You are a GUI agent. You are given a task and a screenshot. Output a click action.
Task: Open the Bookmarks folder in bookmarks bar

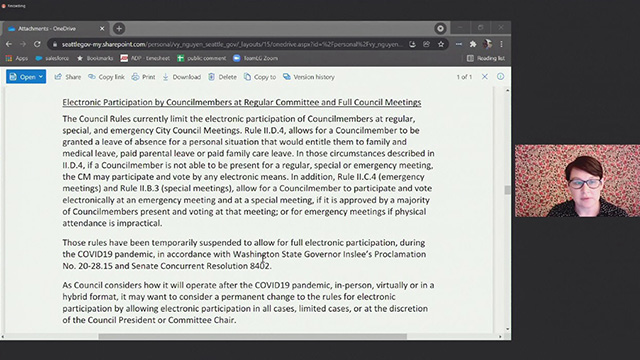tap(95, 58)
